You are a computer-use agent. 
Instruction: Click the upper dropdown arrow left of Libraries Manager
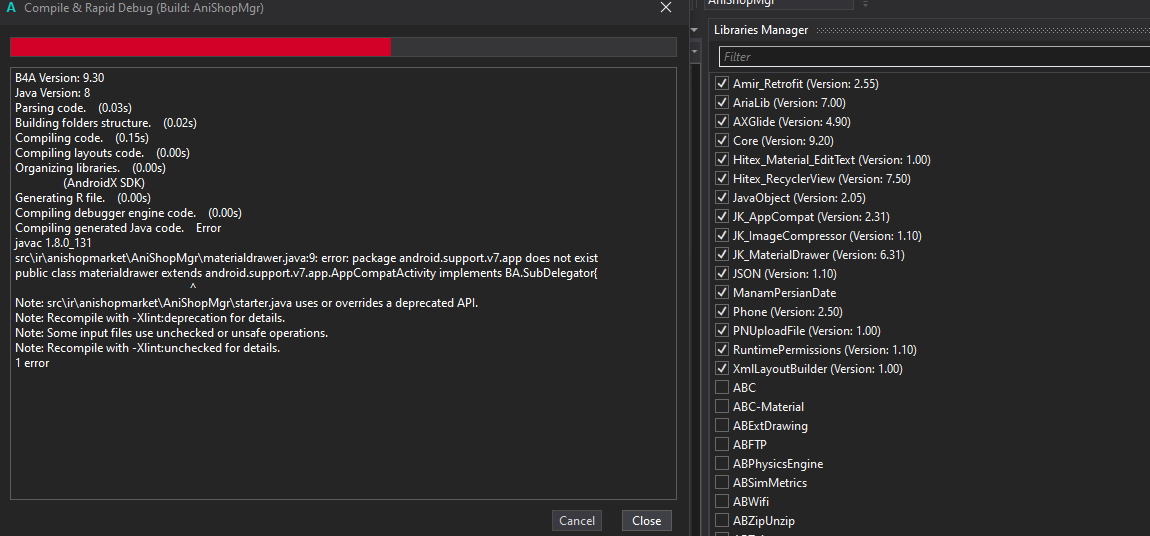(x=696, y=30)
